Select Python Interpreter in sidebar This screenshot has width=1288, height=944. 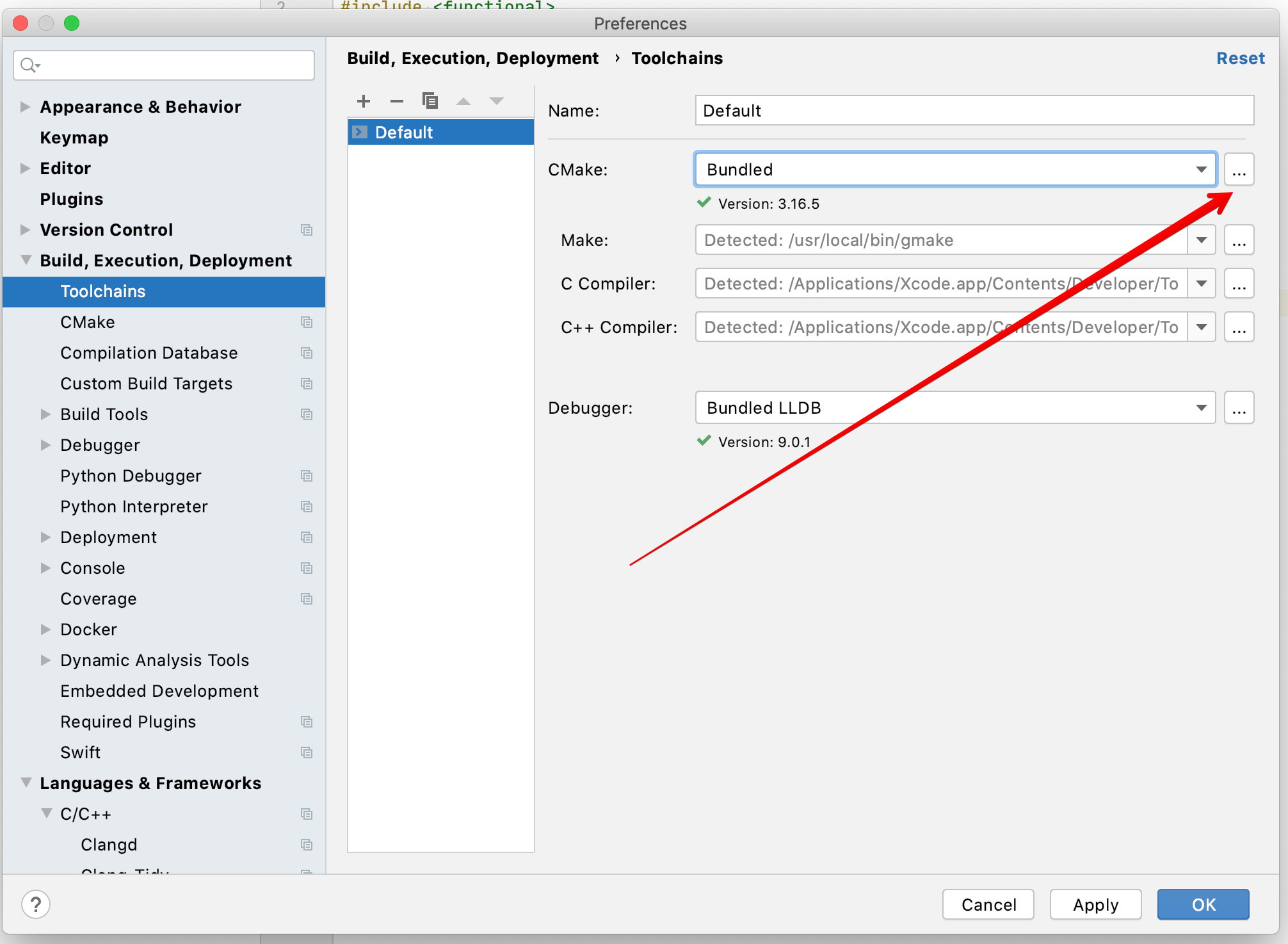134,507
